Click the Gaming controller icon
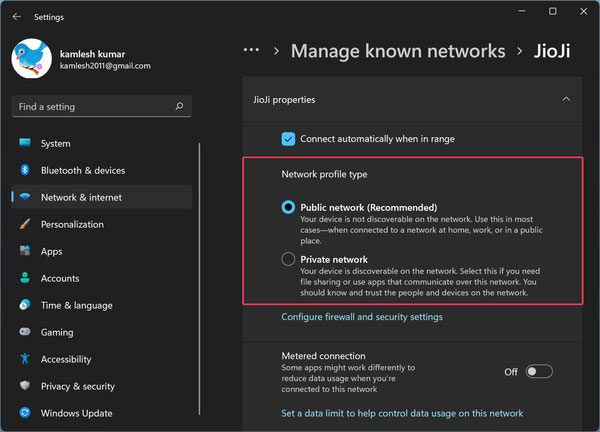This screenshot has height=432, width=600. [x=25, y=332]
